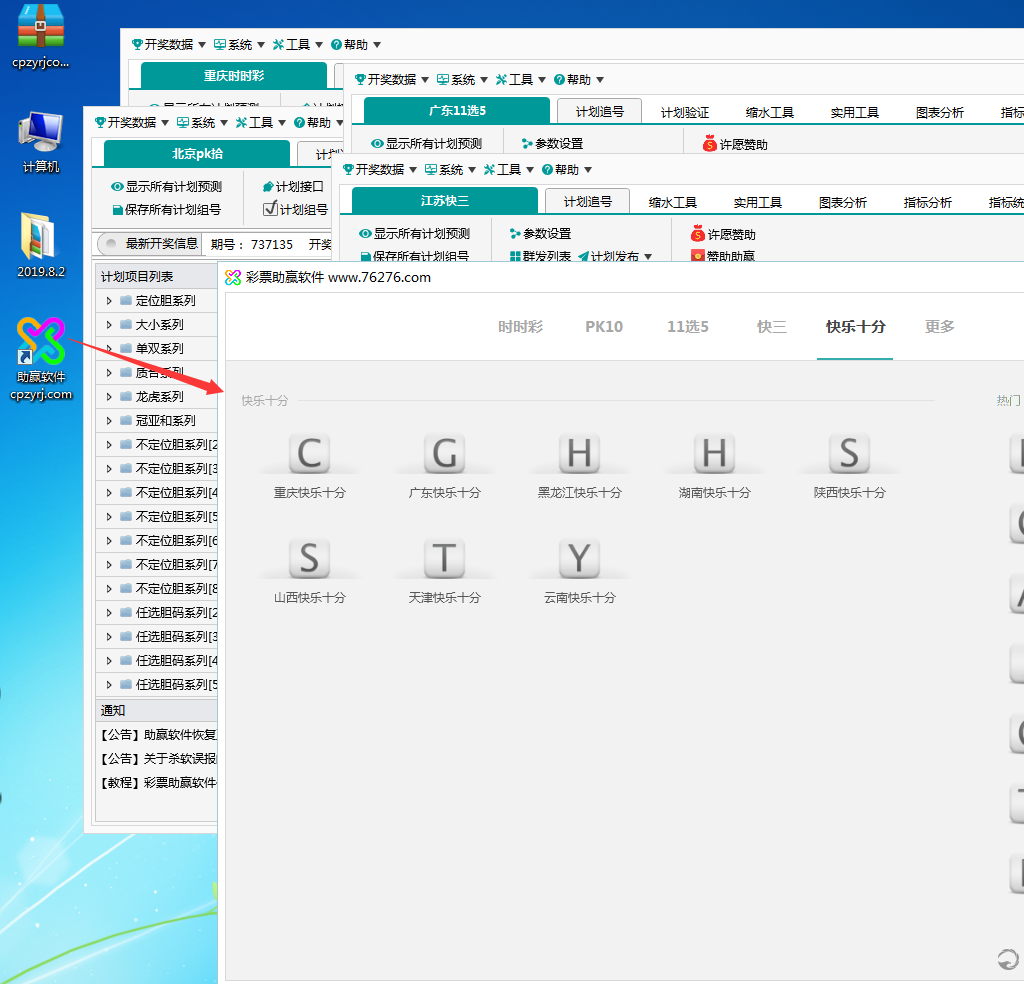Open the 计划发布 dropdown in 江苏快三

(615, 256)
